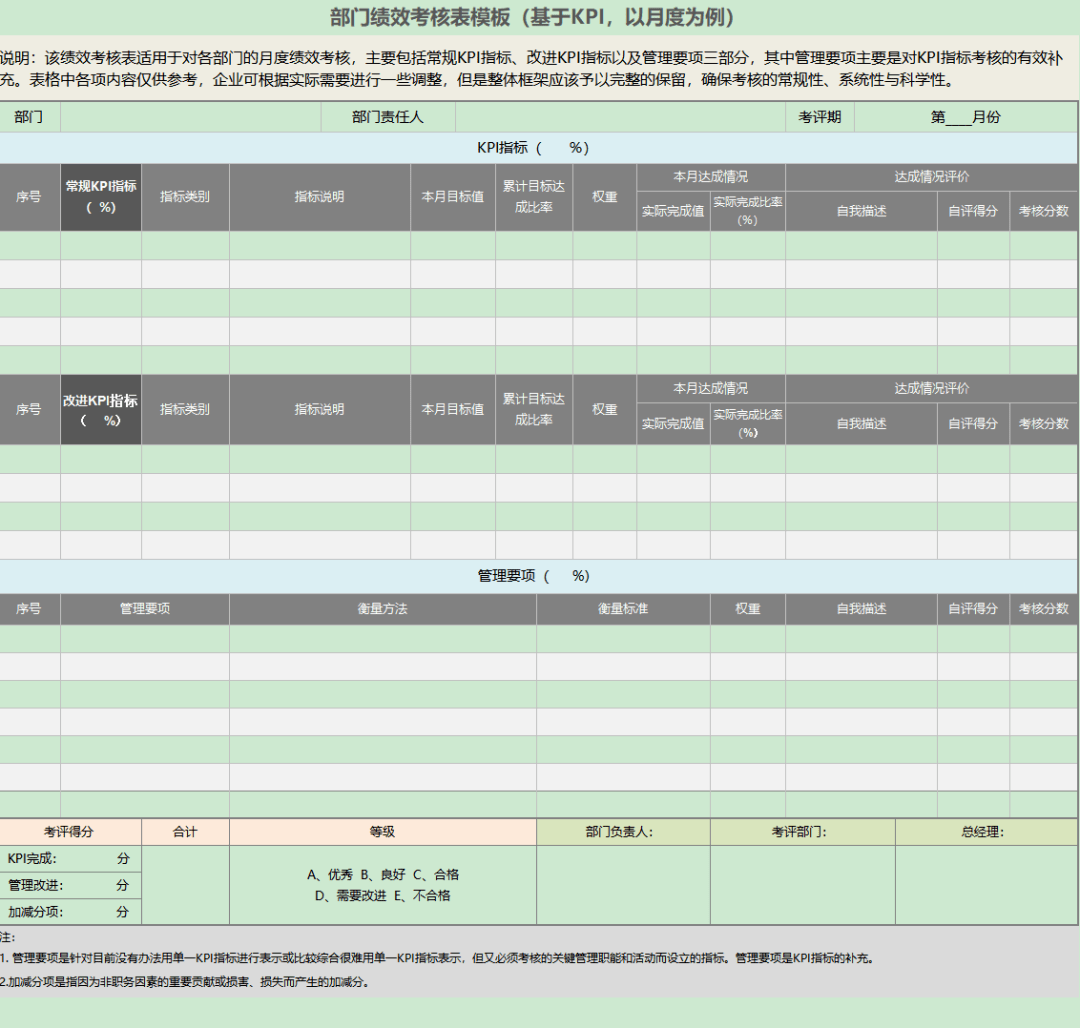Select the 考评期 label cell

[820, 117]
